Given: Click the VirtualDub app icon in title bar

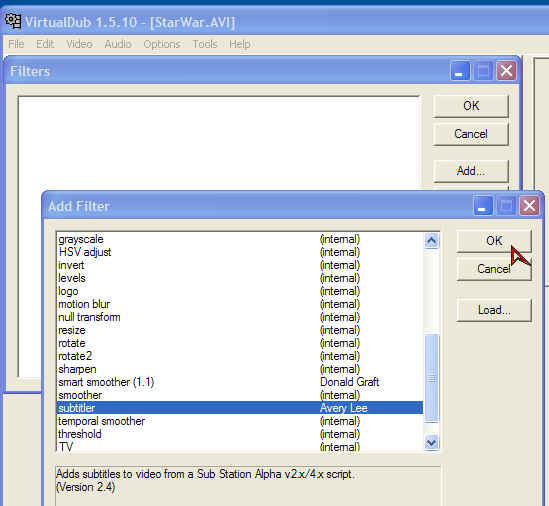Looking at the screenshot, I should pos(13,21).
